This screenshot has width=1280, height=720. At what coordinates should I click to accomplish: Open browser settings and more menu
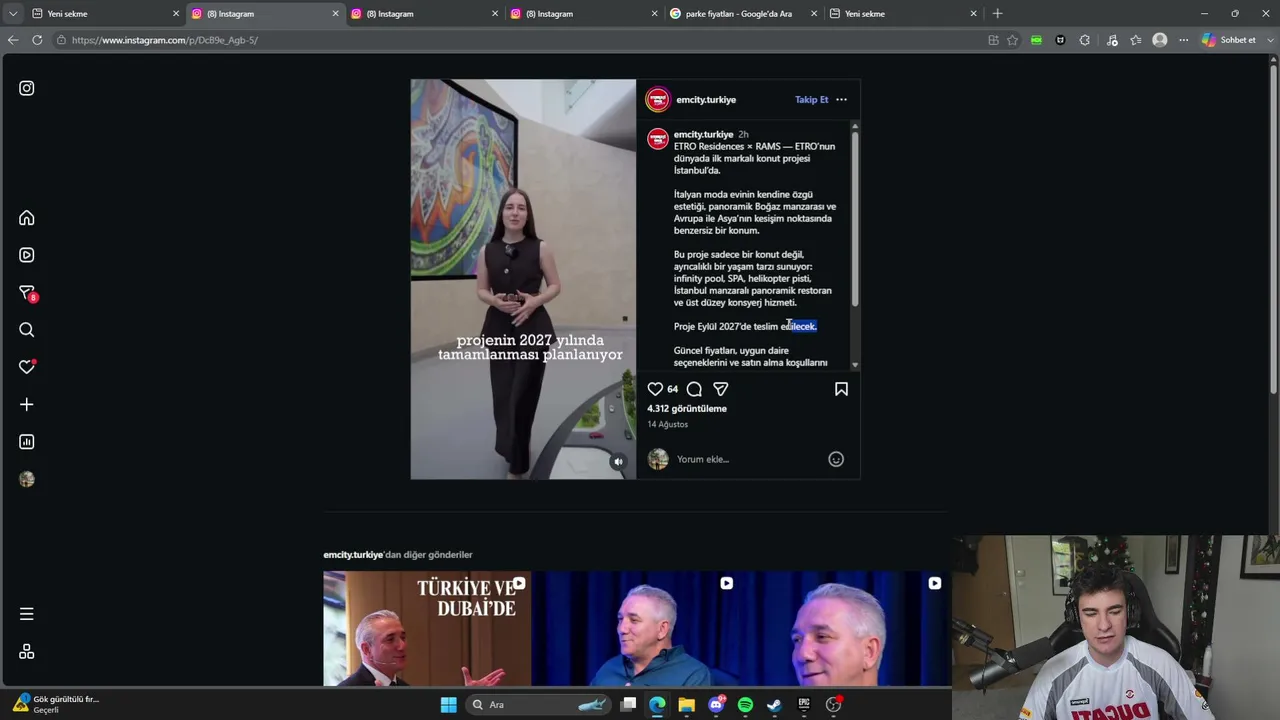tap(1184, 40)
